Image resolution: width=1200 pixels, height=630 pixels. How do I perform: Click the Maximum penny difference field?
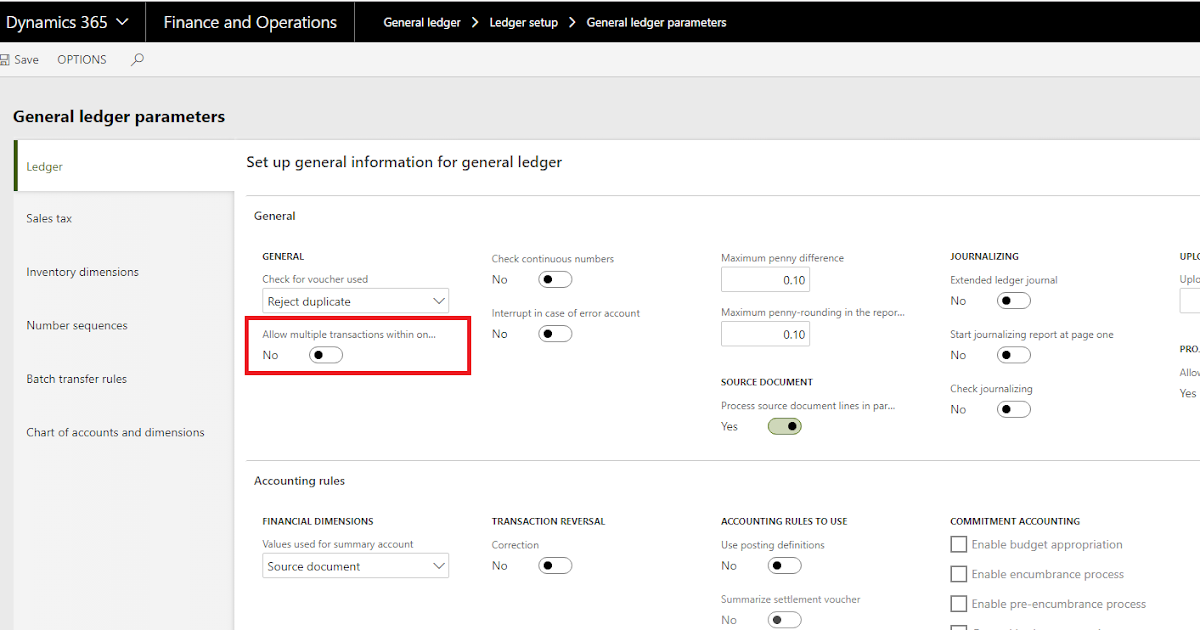click(765, 280)
